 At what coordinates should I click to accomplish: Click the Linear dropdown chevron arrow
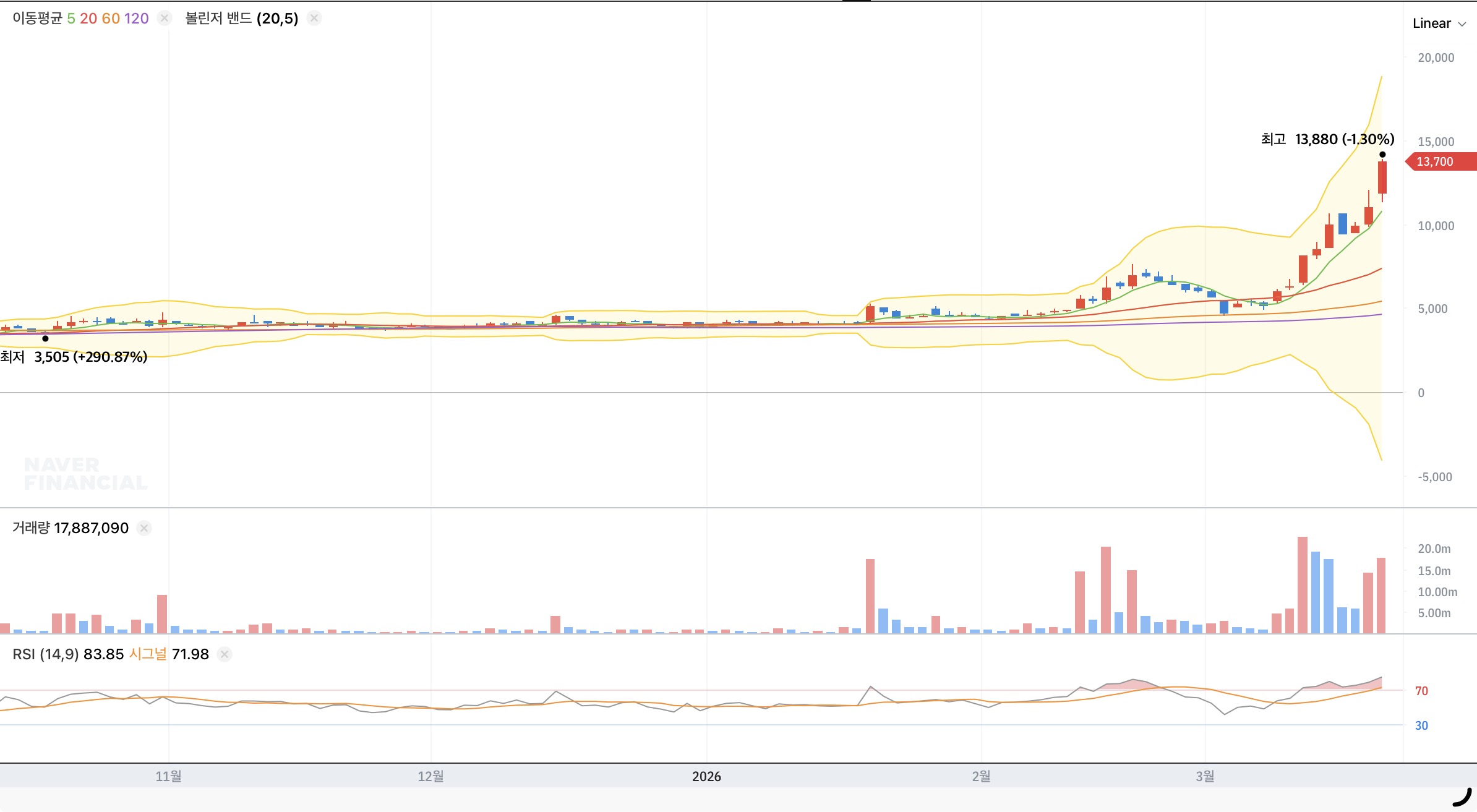click(x=1462, y=24)
